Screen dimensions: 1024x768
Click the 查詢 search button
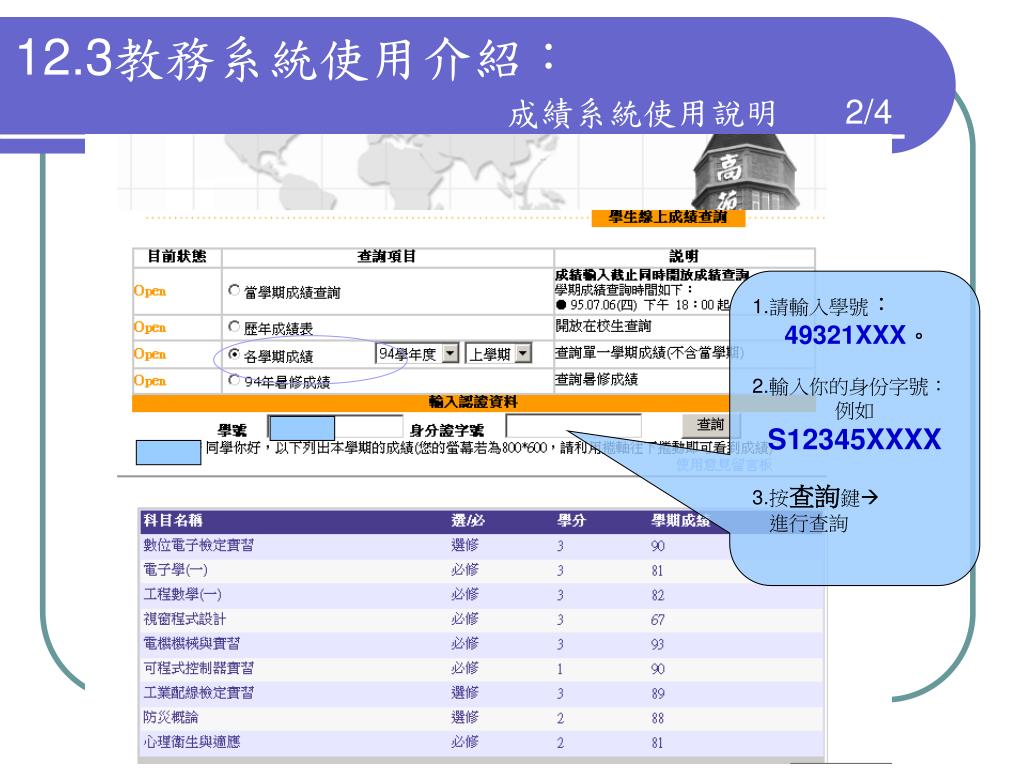[x=710, y=425]
